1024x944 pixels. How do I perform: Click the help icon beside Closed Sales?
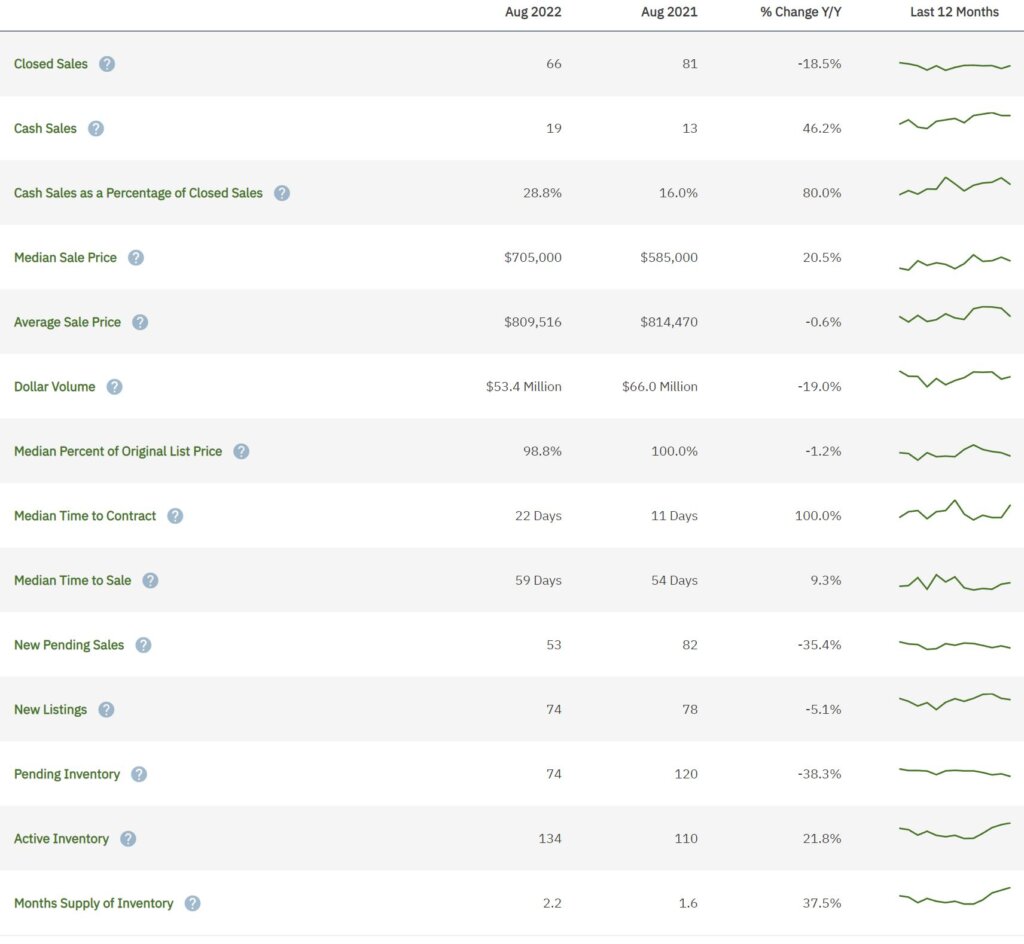[x=107, y=64]
